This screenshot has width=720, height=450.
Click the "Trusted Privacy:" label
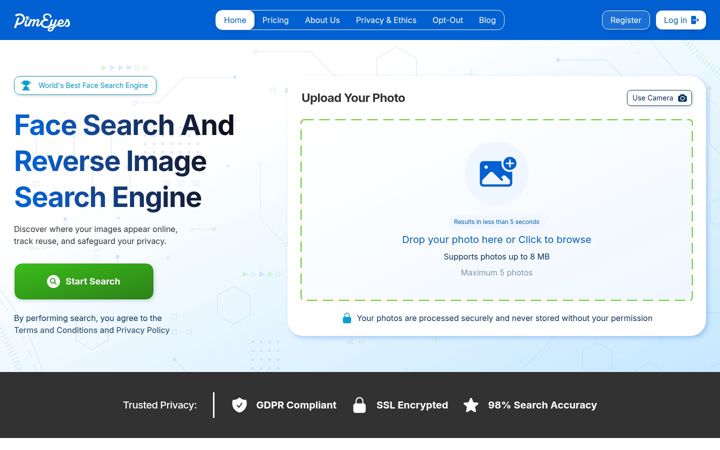pyautogui.click(x=160, y=405)
